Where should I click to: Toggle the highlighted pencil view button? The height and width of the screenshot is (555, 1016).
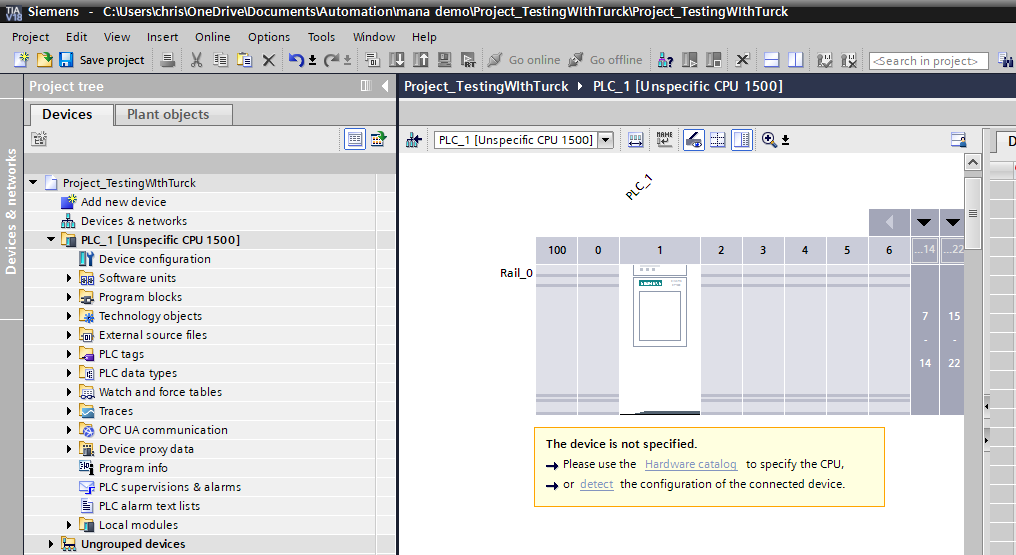click(x=693, y=140)
